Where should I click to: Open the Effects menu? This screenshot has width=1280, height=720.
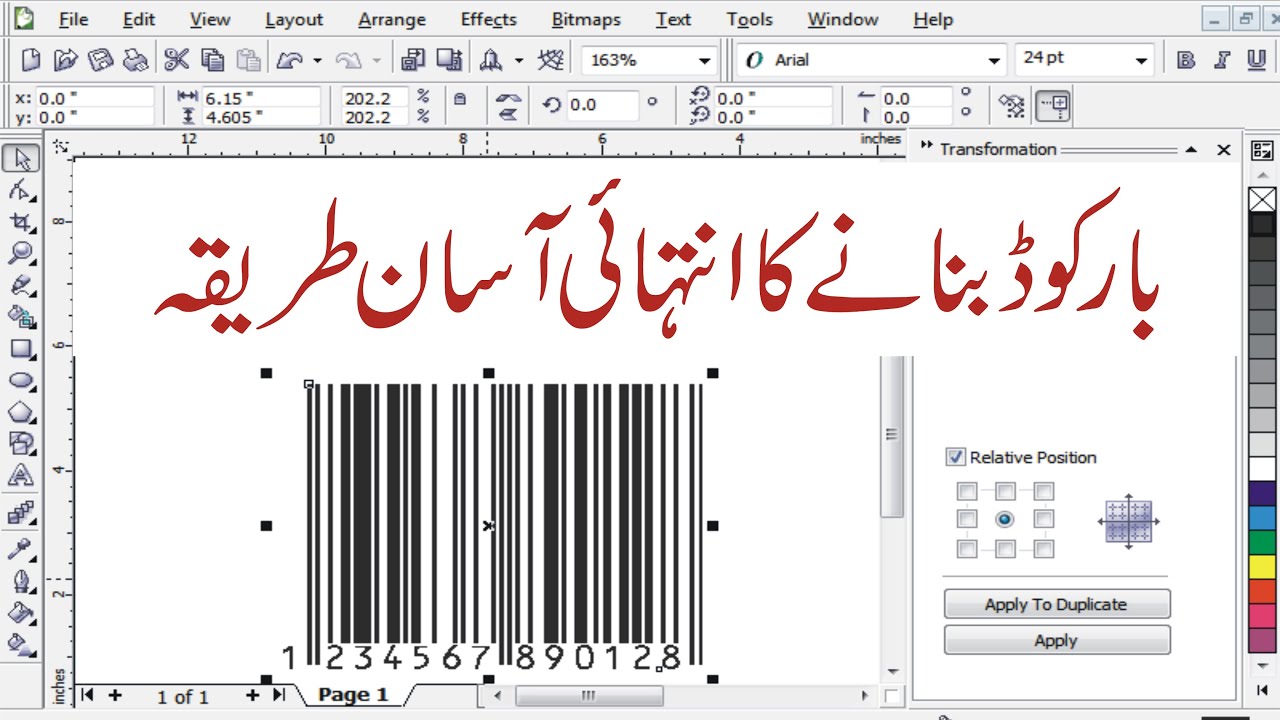coord(489,20)
